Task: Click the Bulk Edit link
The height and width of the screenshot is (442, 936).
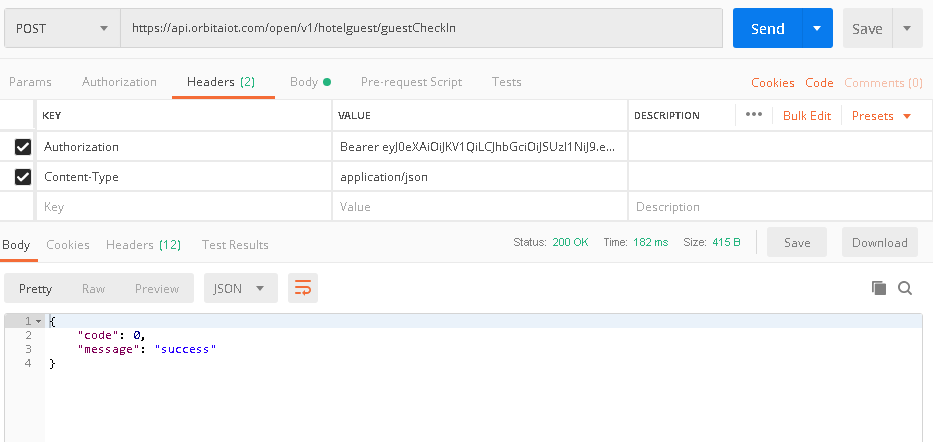Action: click(806, 116)
